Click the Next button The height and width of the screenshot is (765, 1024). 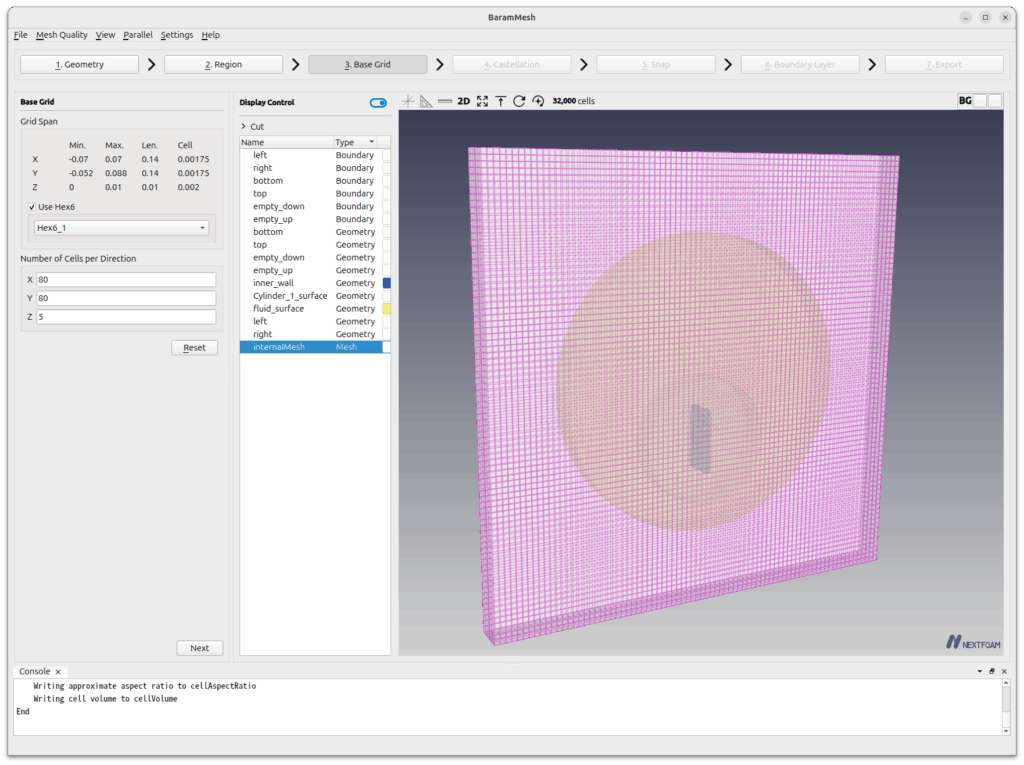pyautogui.click(x=200, y=648)
